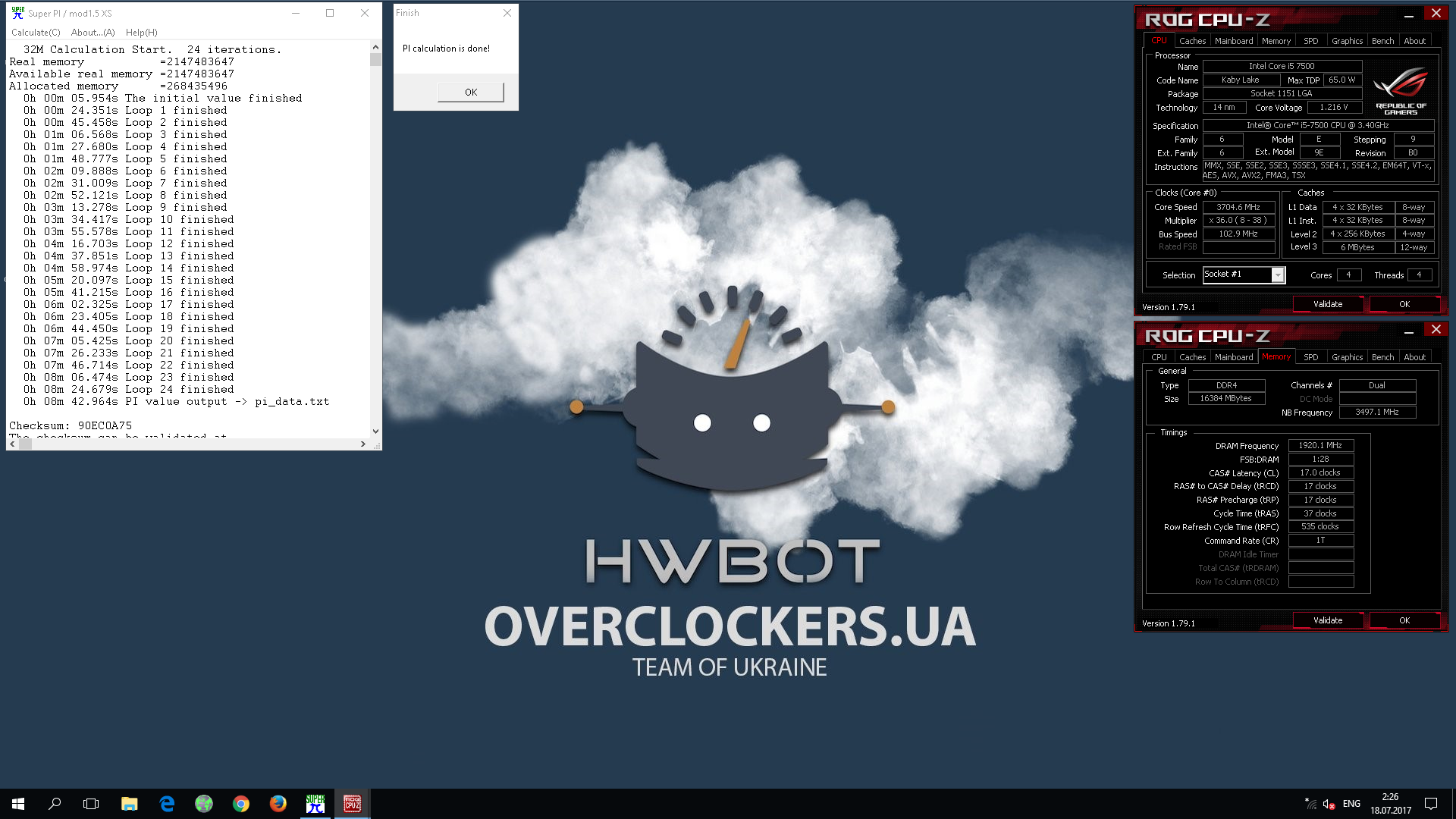Select Caches tab in top CPU-Z window
Image resolution: width=1456 pixels, height=819 pixels.
(x=1192, y=41)
